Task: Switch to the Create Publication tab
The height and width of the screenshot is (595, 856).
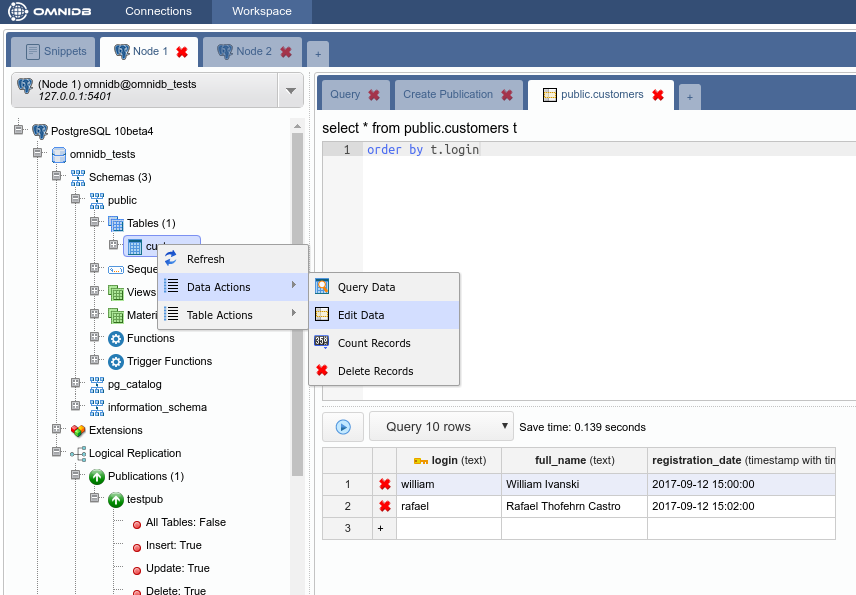Action: (447, 95)
